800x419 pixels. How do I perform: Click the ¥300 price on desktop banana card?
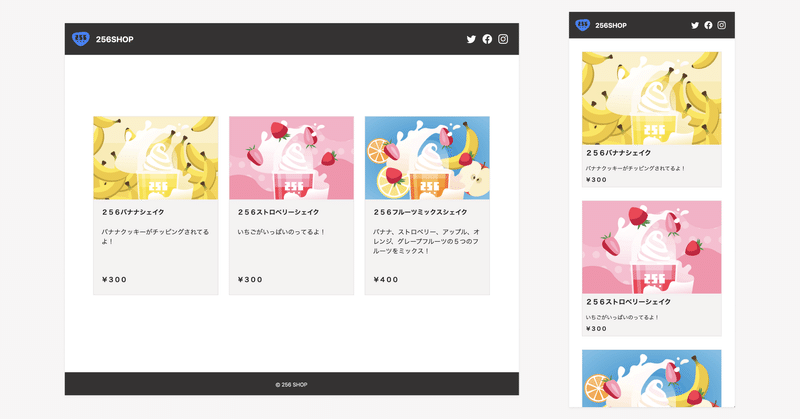[x=114, y=280]
